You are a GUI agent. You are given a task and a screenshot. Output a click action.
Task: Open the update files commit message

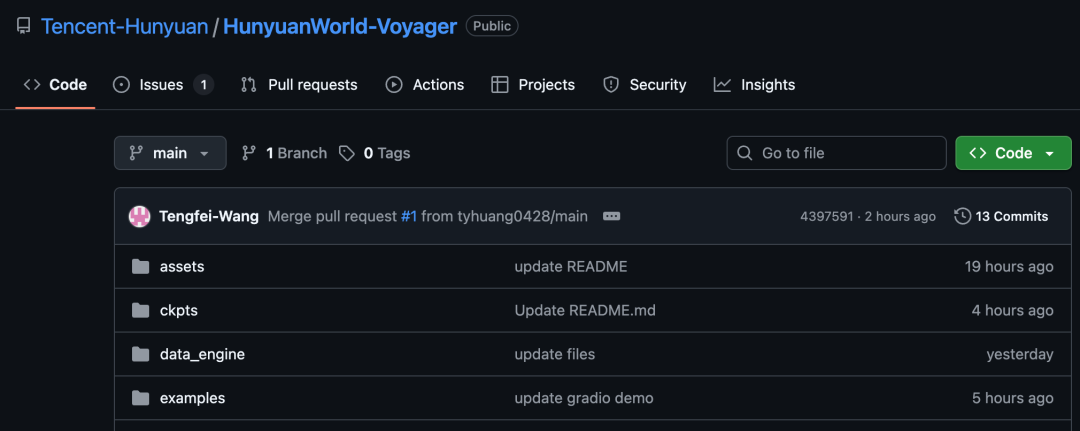(x=554, y=355)
